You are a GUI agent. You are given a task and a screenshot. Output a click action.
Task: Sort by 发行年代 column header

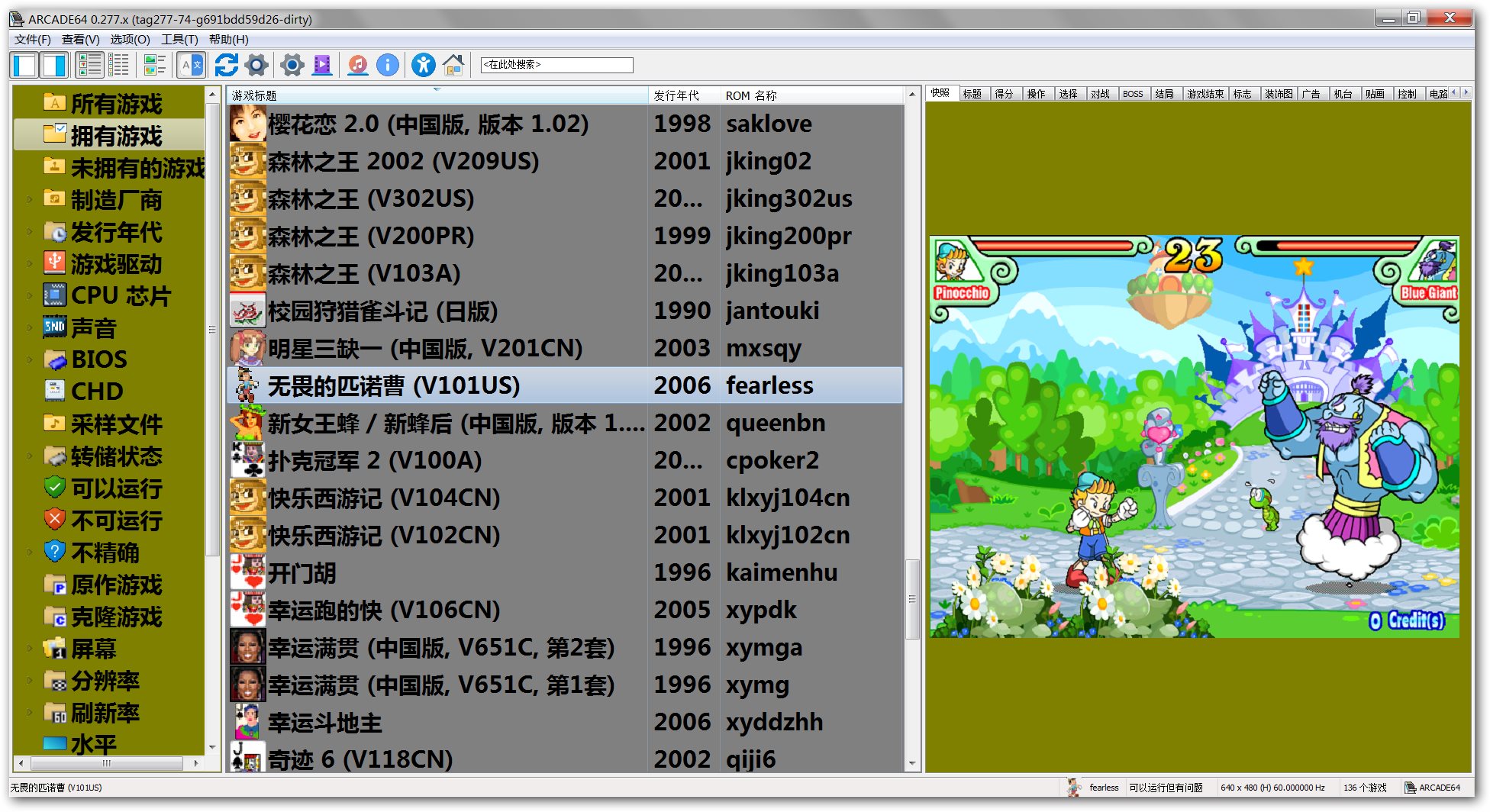[x=684, y=95]
